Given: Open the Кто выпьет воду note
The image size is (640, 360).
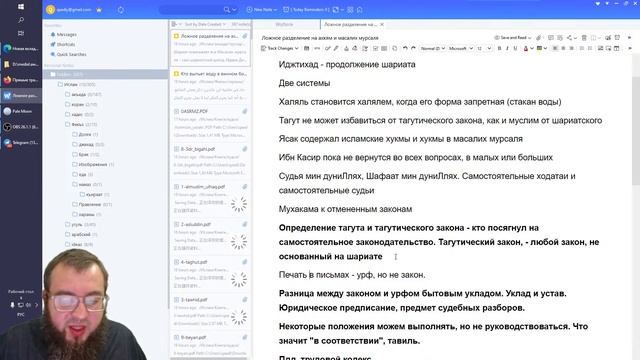Looking at the screenshot, I should (210, 86).
